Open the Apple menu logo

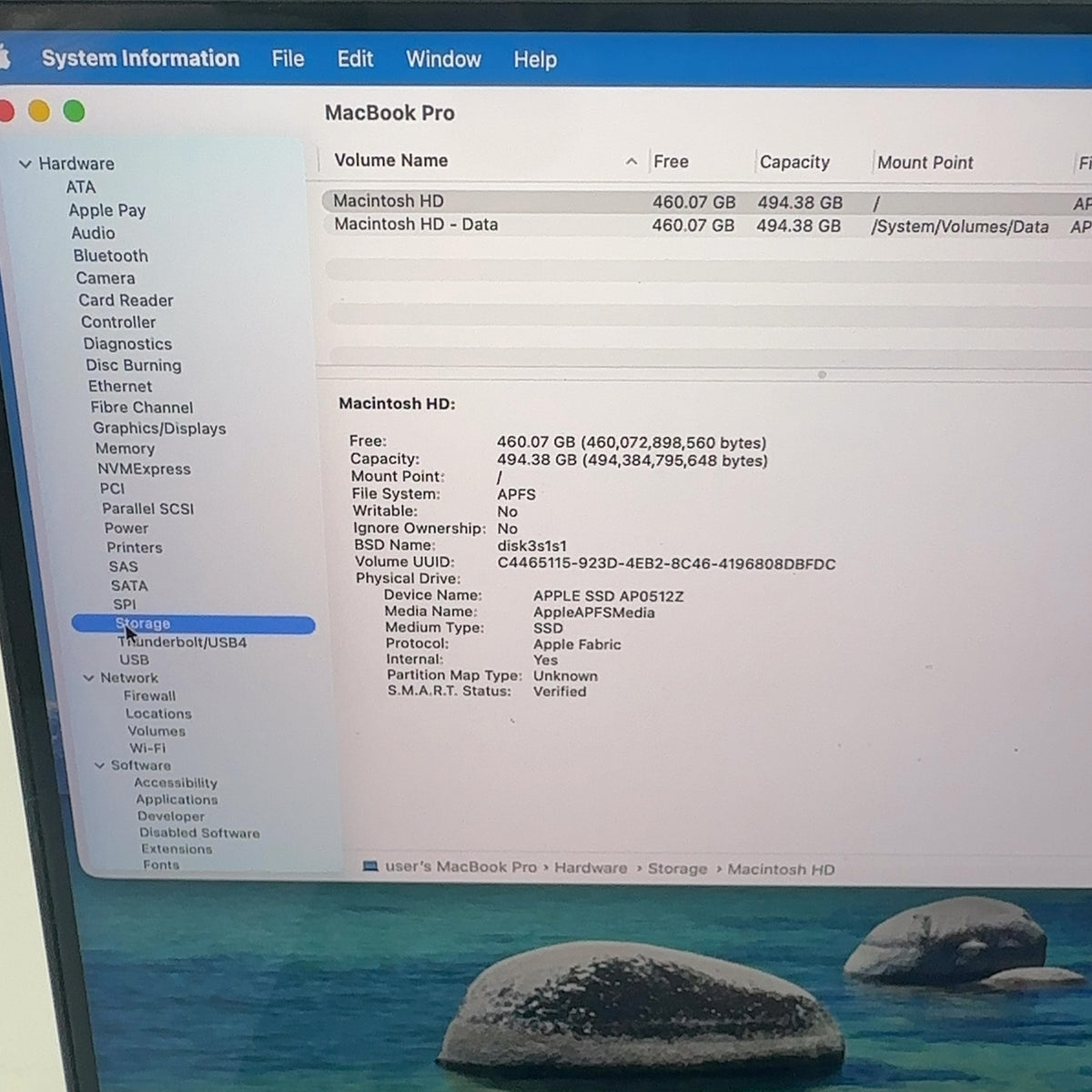coord(4,58)
